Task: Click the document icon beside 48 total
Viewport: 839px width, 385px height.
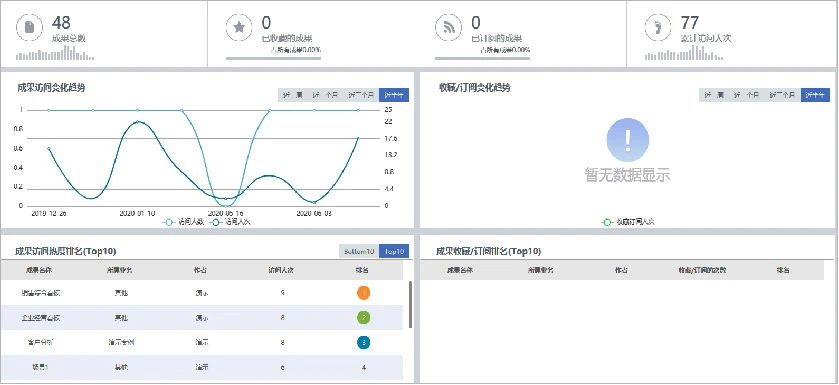Action: 30,28
